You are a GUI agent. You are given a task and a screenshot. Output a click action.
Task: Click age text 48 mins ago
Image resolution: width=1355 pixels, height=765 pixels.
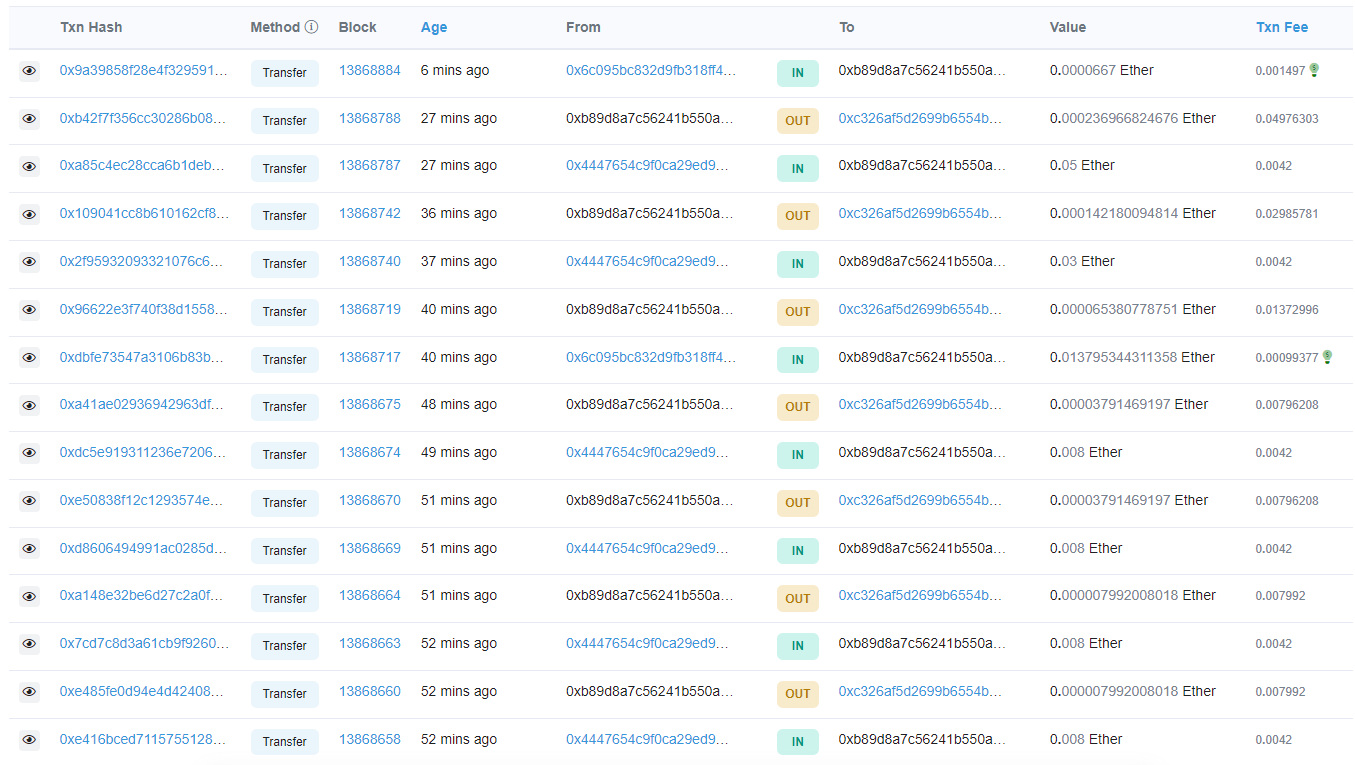coord(459,404)
